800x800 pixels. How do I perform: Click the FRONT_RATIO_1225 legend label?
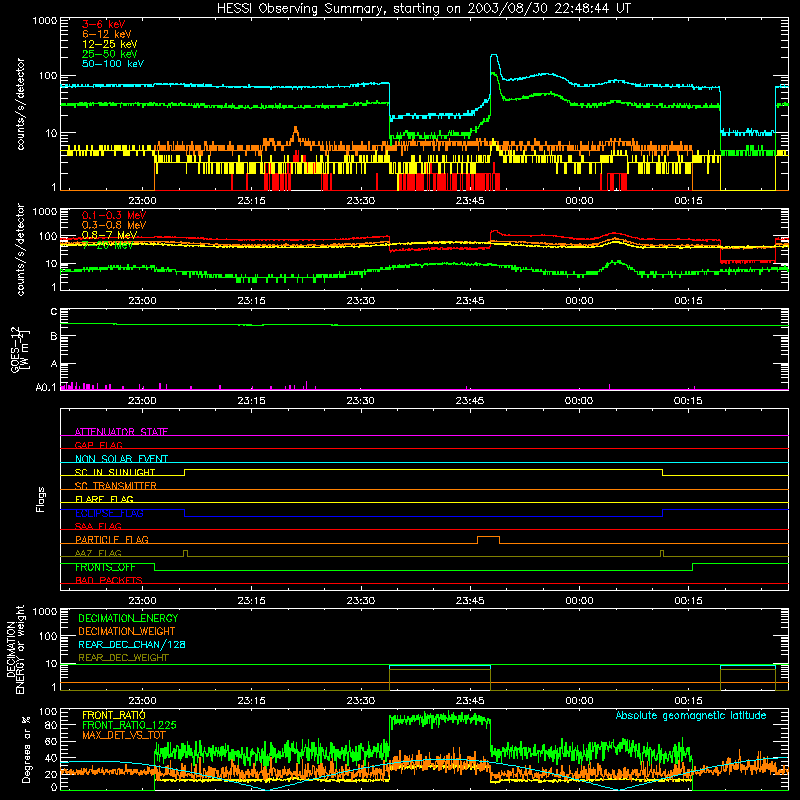129,725
